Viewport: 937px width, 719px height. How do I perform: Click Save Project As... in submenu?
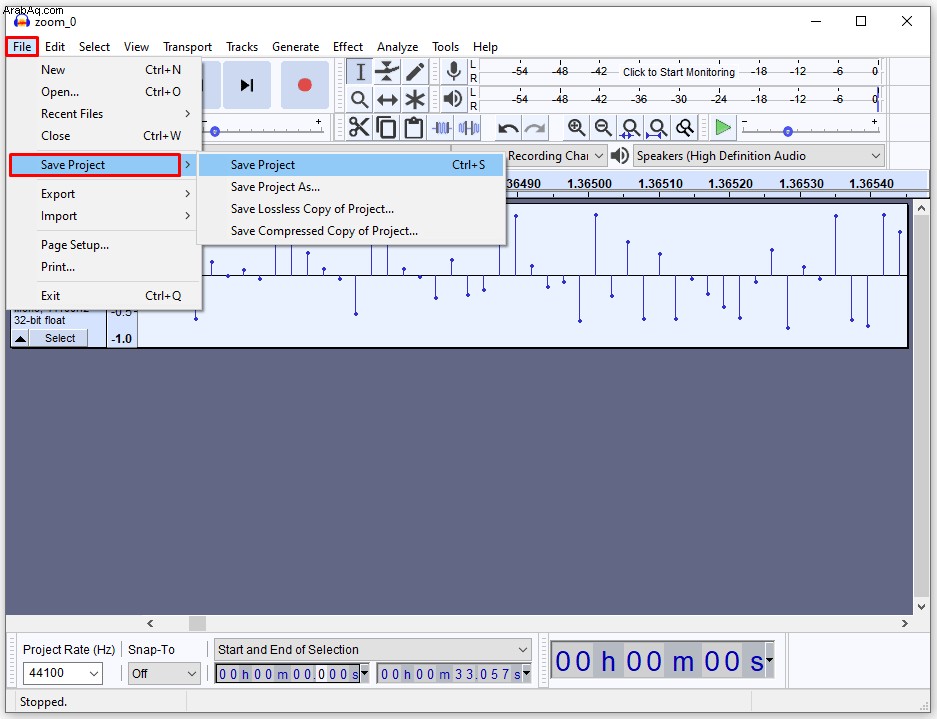(x=351, y=187)
